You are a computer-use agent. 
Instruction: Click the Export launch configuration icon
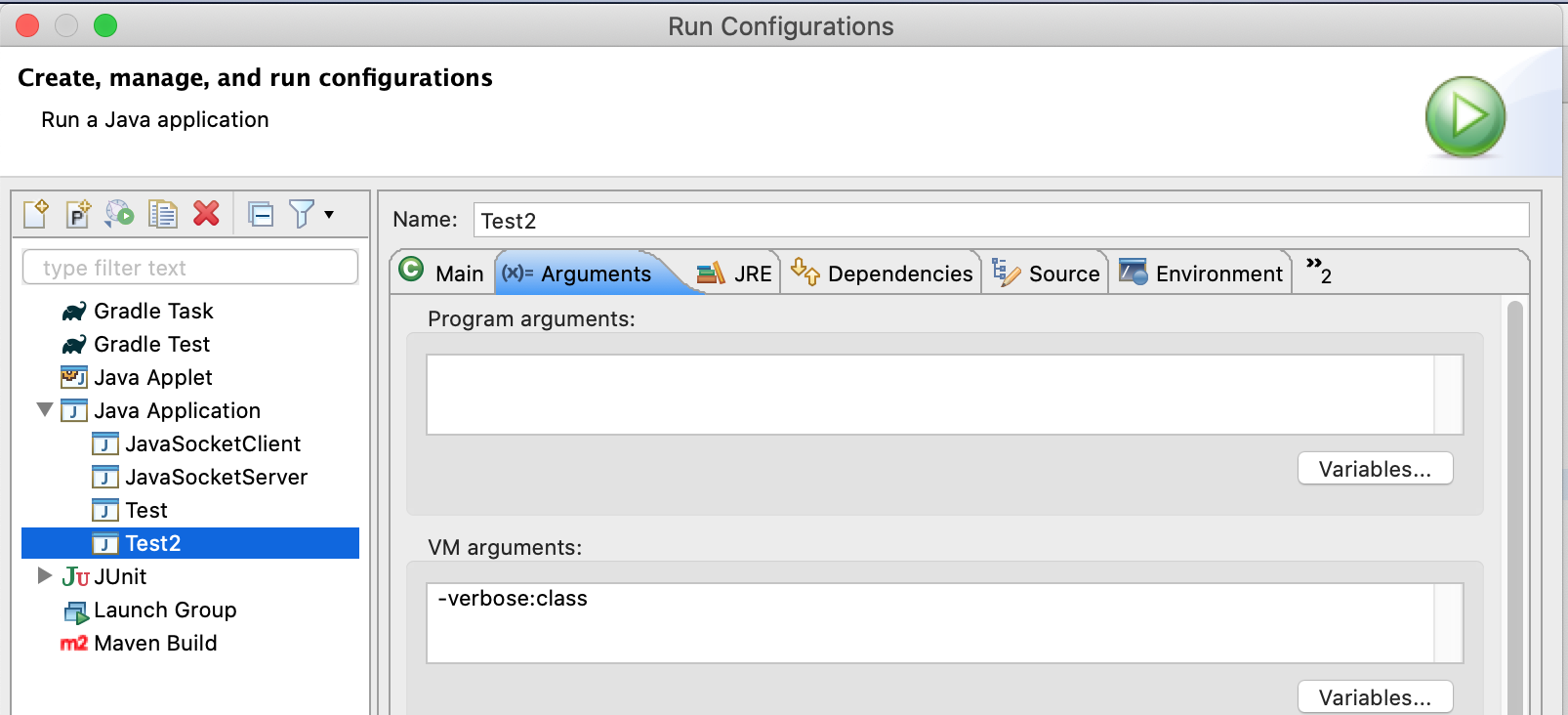tap(119, 213)
